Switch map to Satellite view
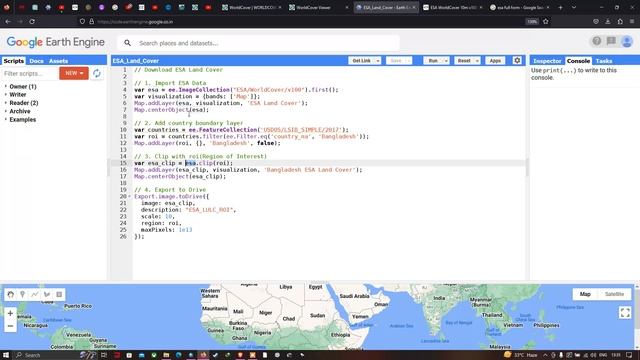The image size is (640, 360). click(x=614, y=294)
